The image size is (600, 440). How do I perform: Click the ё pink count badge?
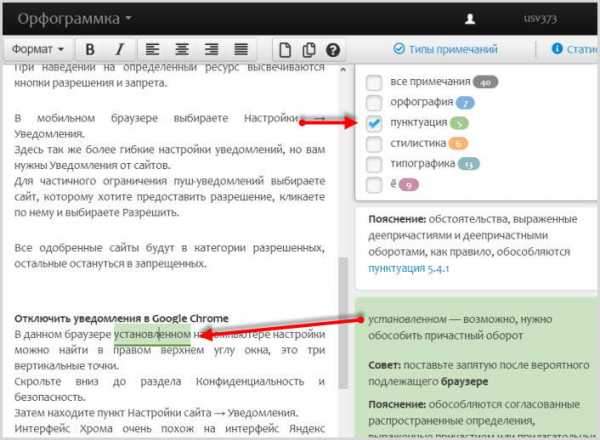(408, 185)
